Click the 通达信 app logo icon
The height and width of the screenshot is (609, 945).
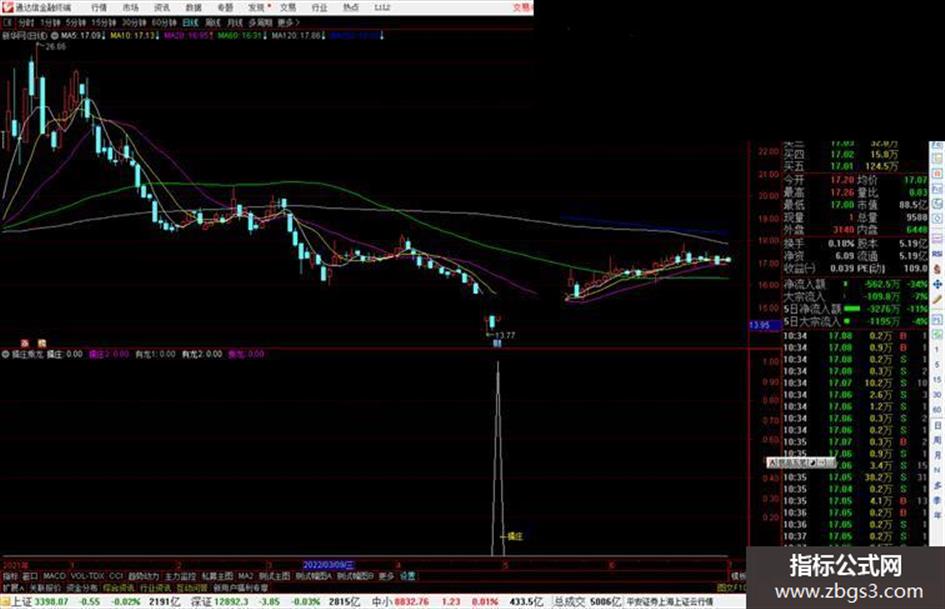[x=7, y=7]
